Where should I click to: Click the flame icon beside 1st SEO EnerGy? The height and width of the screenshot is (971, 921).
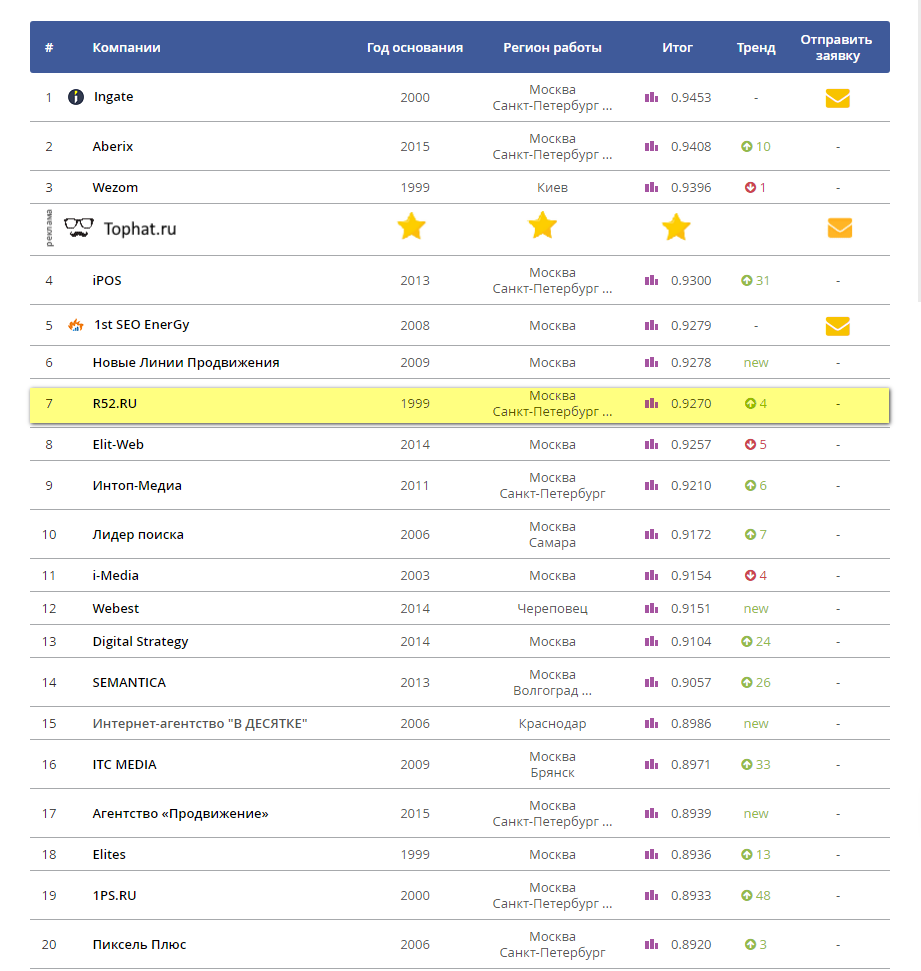coord(76,325)
